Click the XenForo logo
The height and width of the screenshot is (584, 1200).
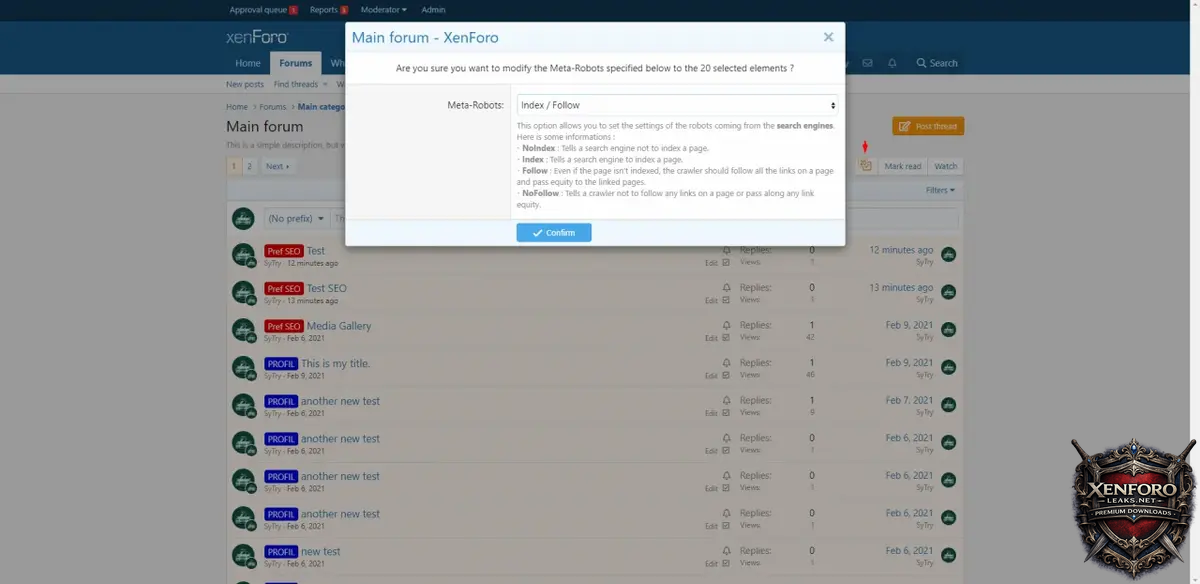coord(257,39)
